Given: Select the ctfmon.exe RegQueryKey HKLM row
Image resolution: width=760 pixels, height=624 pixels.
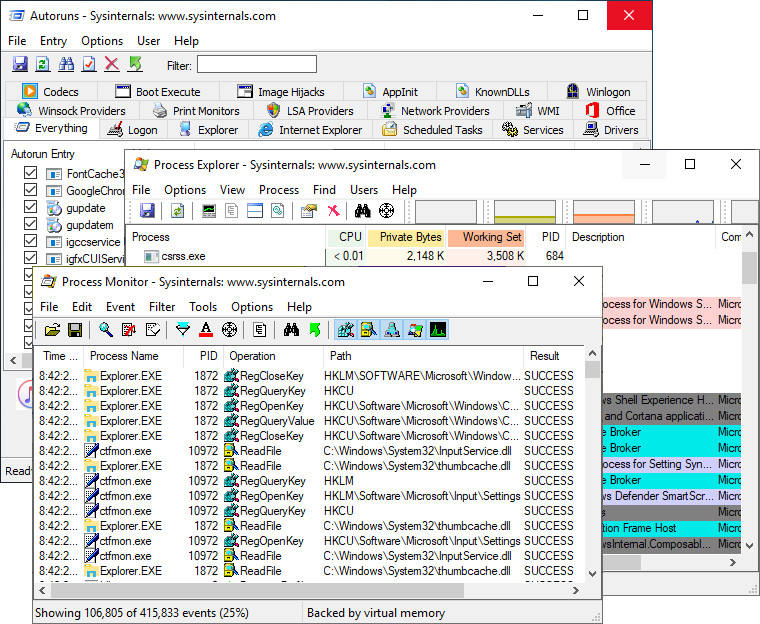Looking at the screenshot, I should (x=310, y=481).
